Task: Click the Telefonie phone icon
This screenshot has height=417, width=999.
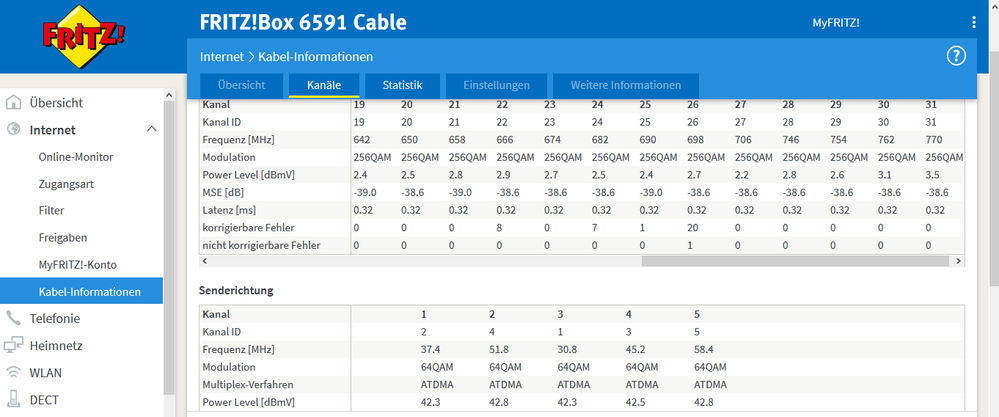Action: 14,319
